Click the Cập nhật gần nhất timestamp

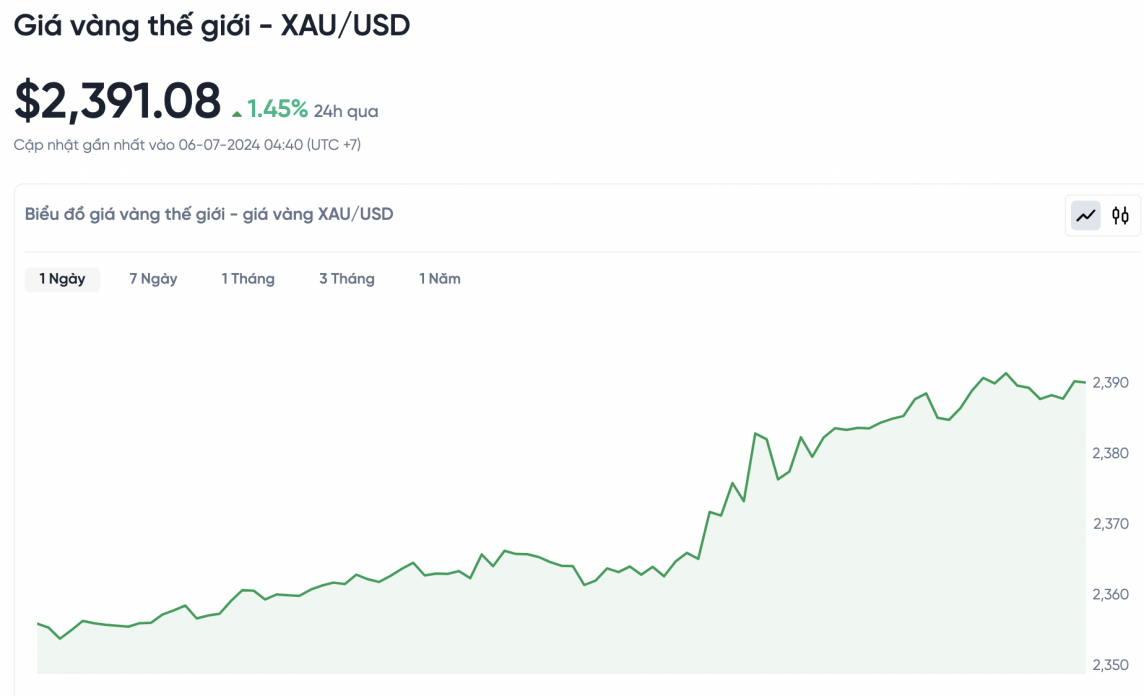pos(187,145)
